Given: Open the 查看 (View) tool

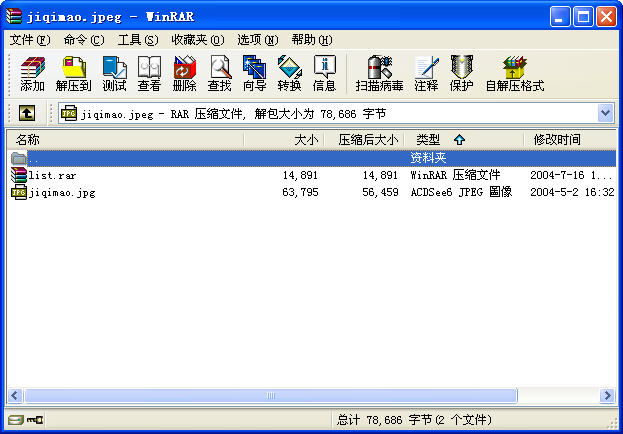Looking at the screenshot, I should [x=149, y=74].
